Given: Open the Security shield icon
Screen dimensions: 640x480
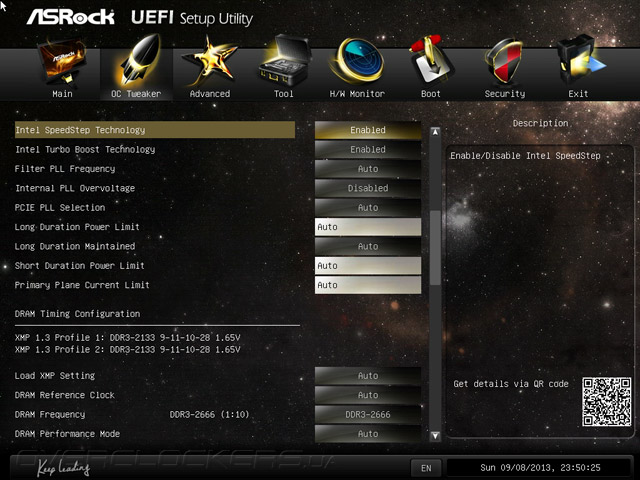Looking at the screenshot, I should (504, 61).
